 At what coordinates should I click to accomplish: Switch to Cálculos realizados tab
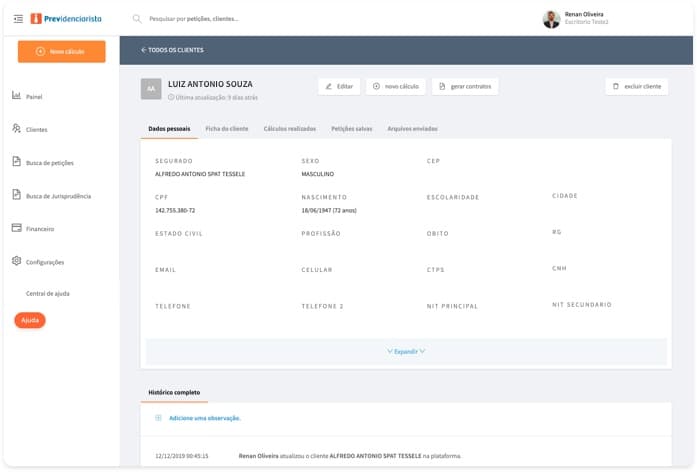coord(290,128)
